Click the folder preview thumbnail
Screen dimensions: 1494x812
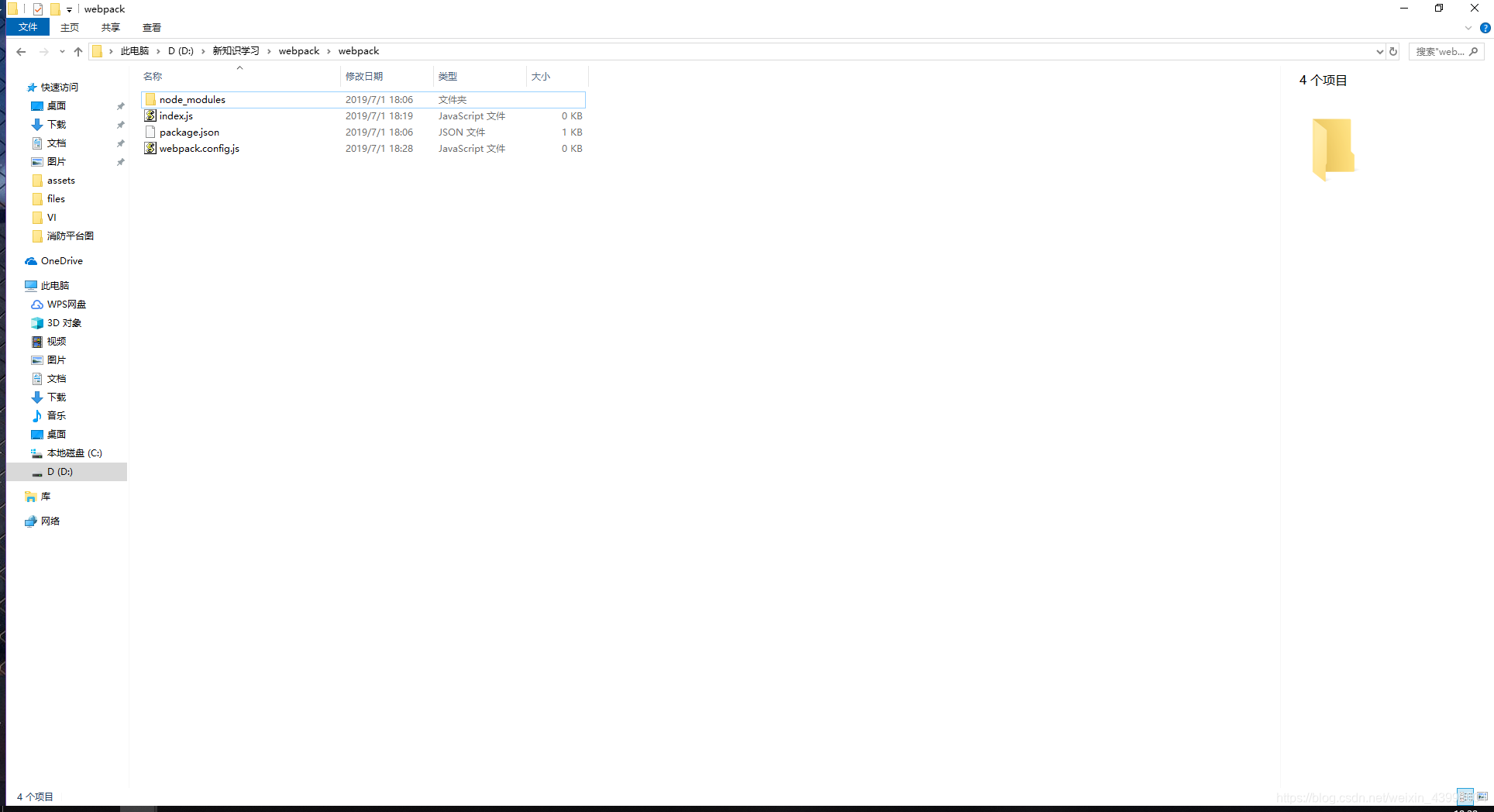pyautogui.click(x=1333, y=150)
